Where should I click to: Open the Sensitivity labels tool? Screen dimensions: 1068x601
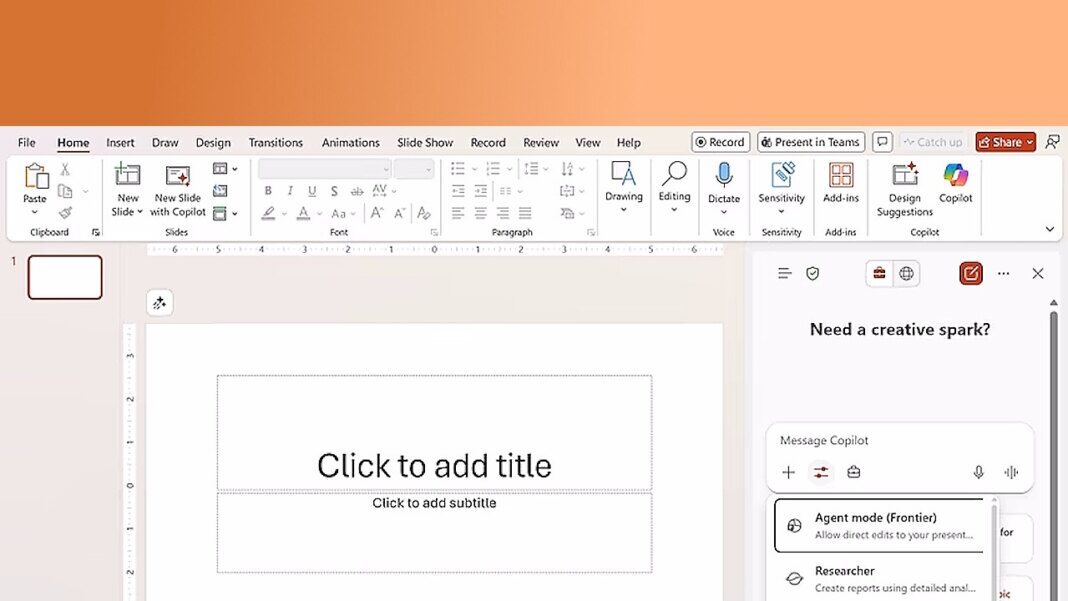(x=781, y=190)
